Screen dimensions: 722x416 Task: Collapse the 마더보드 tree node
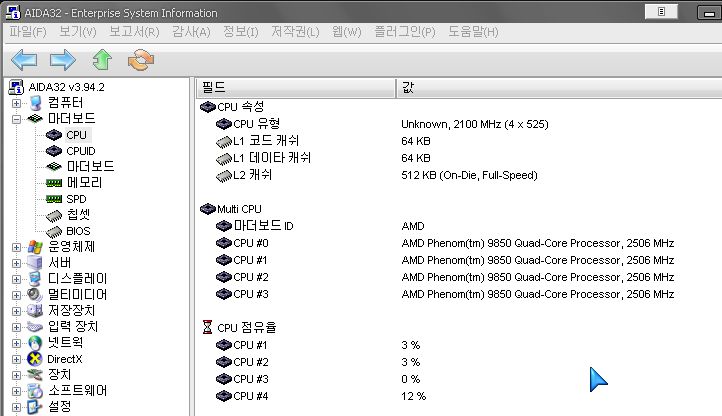16,119
